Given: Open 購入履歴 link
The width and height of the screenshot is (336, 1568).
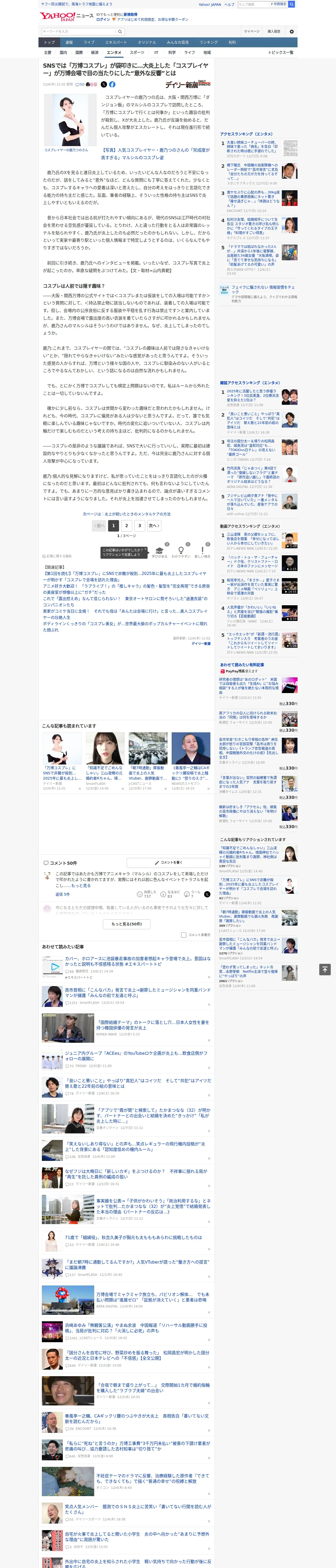Looking at the screenshot, I should [x=274, y=31].
